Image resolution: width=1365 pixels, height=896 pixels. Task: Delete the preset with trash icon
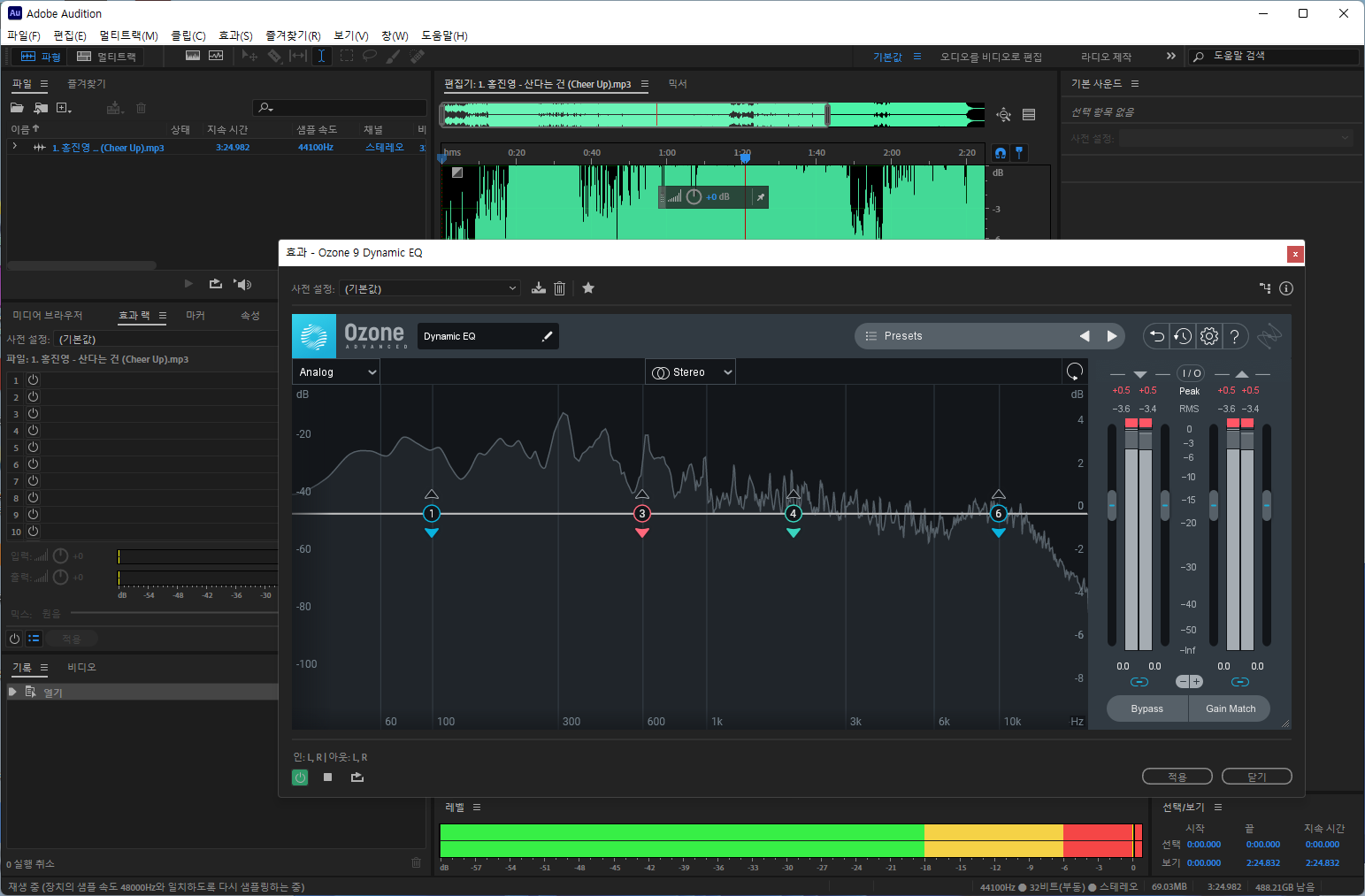point(559,288)
